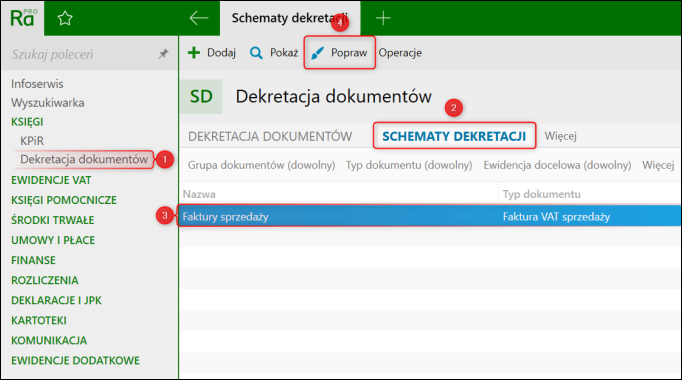Open Typ dokumentu filter dropdown
Screen dimensions: 682x380
click(x=409, y=165)
